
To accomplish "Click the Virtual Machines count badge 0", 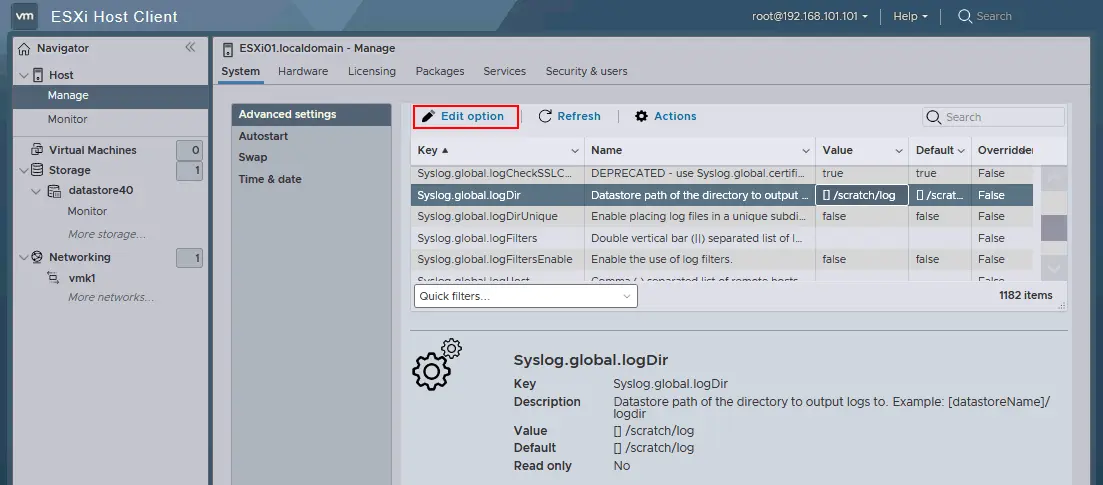I will pos(189,150).
